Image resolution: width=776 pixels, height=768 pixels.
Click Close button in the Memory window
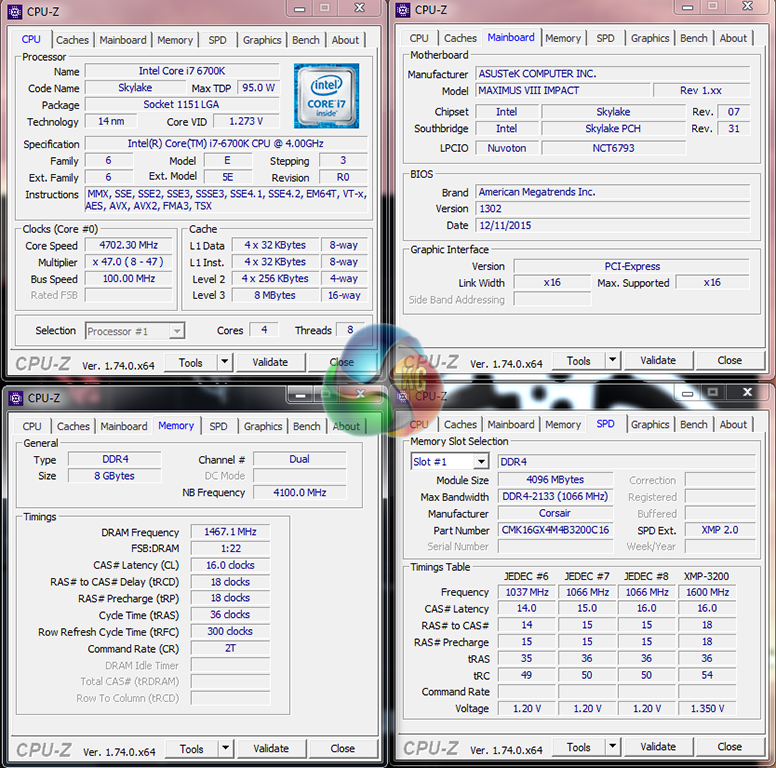342,748
